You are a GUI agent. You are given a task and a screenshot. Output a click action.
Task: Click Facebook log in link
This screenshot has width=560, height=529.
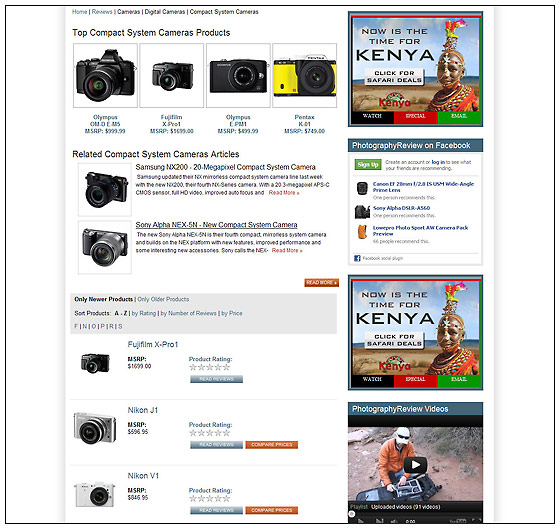coord(438,162)
